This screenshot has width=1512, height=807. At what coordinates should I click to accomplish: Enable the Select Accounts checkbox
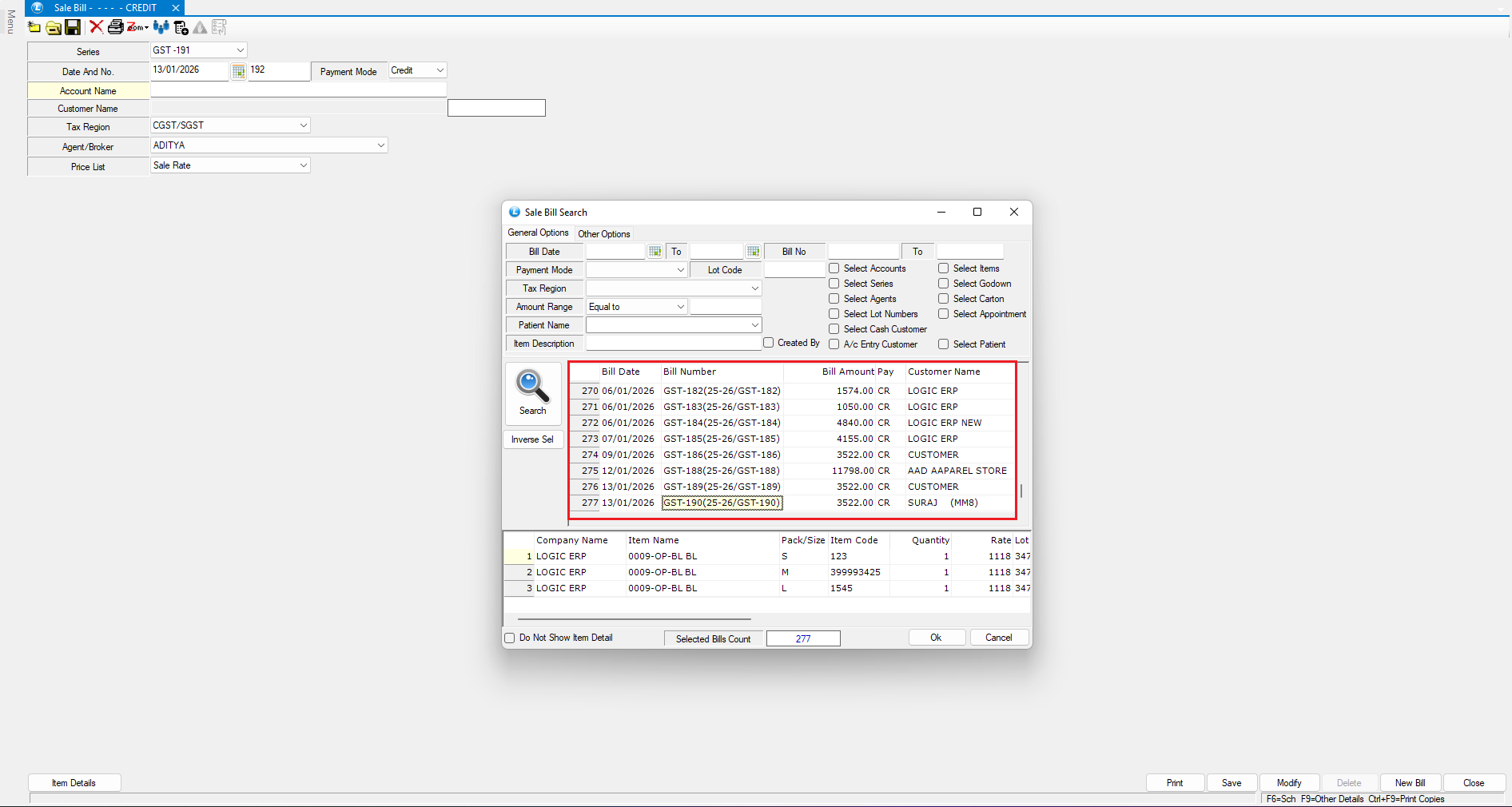click(834, 268)
